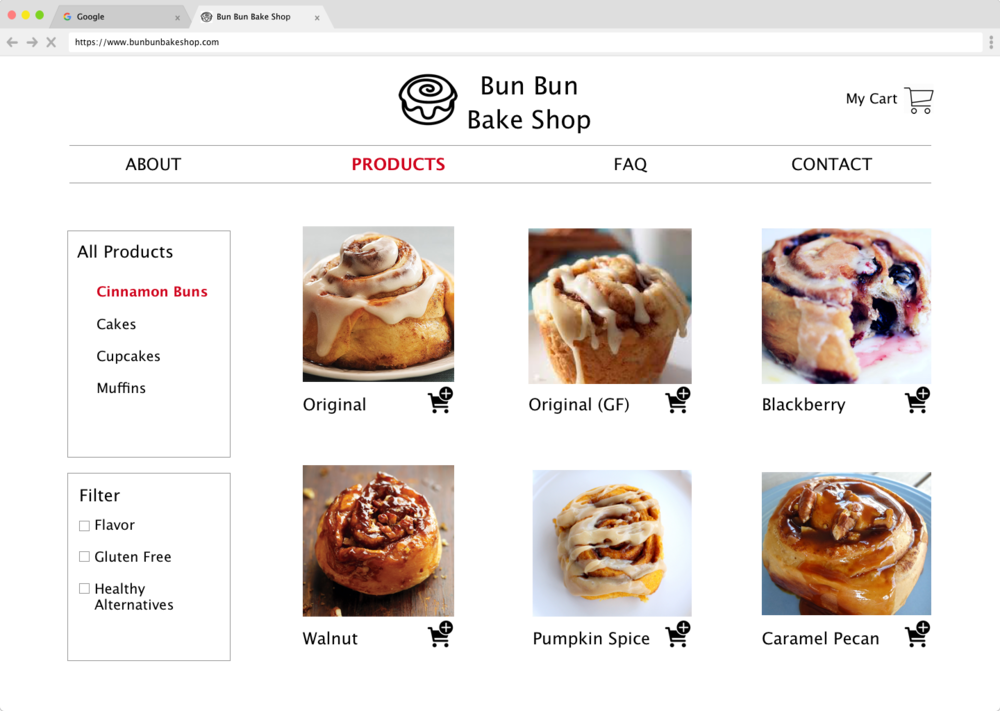Add Walnut bun to cart
Image resolution: width=1000 pixels, height=711 pixels.
pos(440,634)
